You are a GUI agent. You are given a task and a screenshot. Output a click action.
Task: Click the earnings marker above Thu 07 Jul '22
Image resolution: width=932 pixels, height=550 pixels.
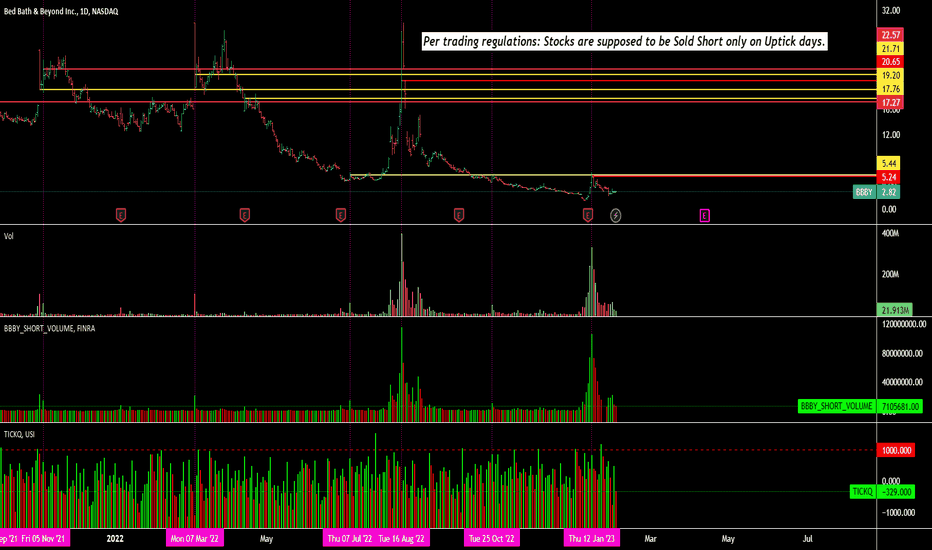341,215
